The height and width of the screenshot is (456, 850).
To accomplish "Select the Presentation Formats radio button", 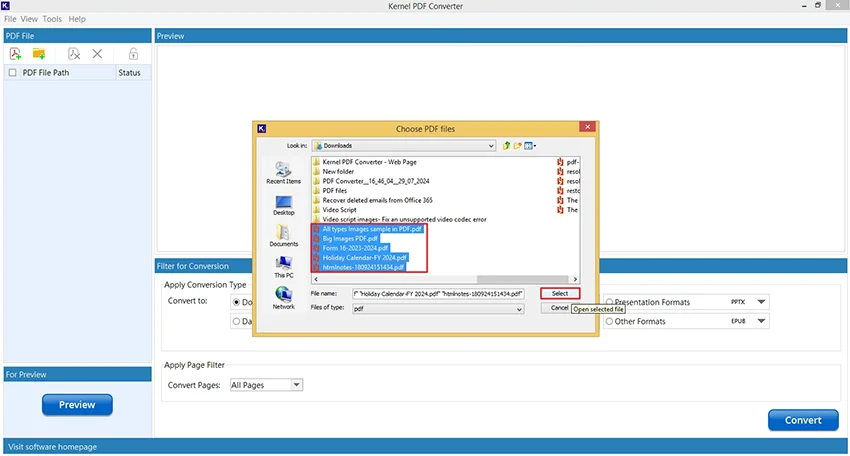I will coord(609,302).
